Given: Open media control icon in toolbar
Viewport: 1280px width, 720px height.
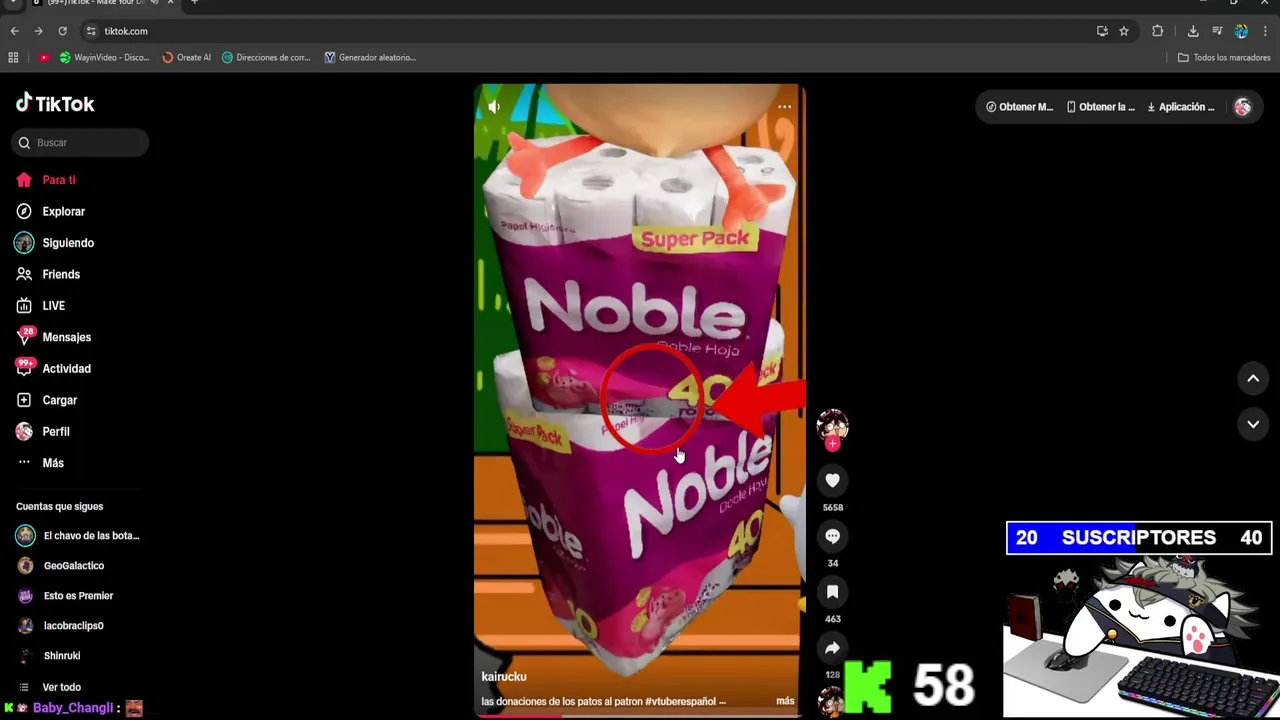Looking at the screenshot, I should pyautogui.click(x=1217, y=31).
